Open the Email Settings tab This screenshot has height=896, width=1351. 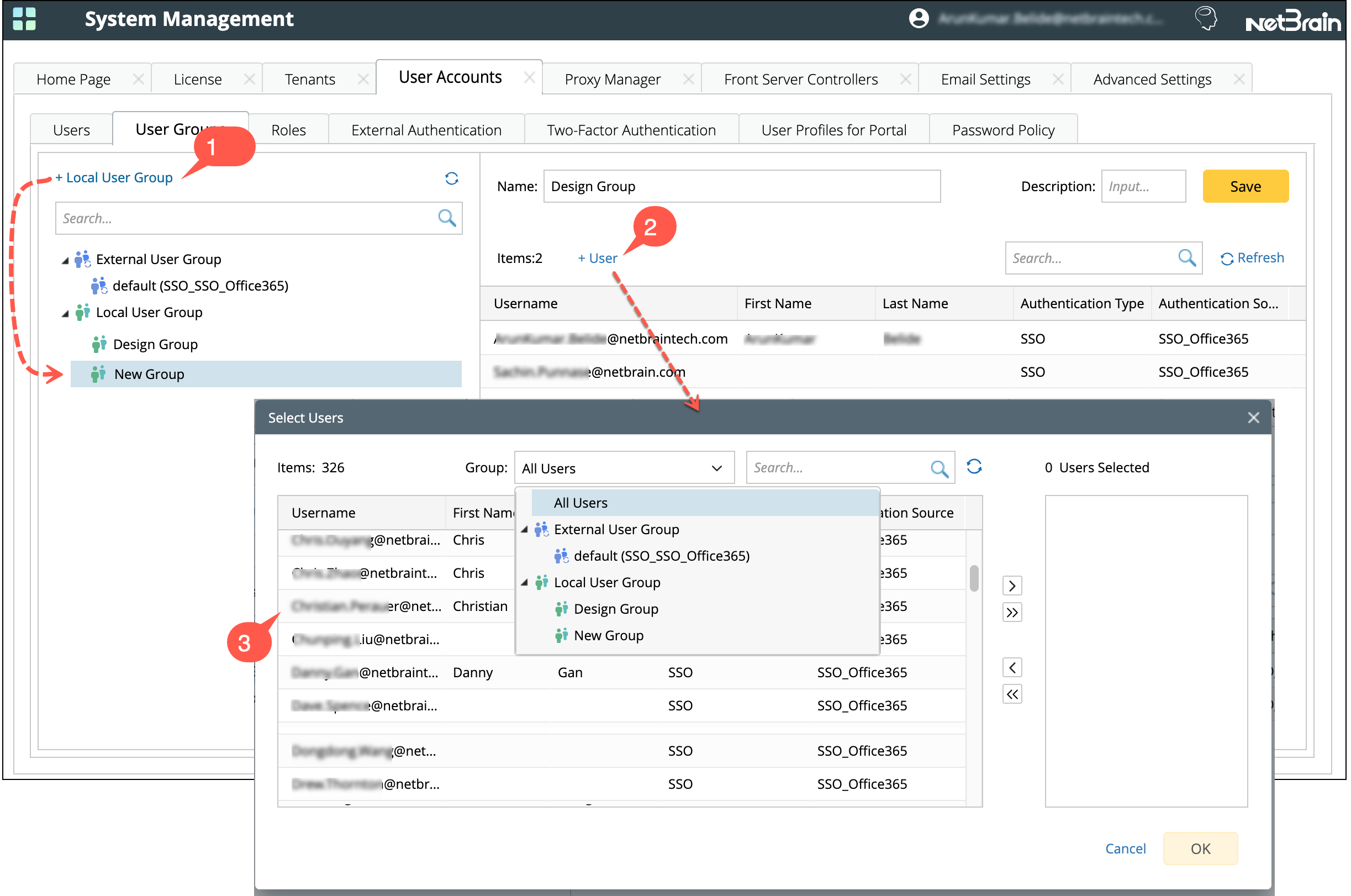pos(985,79)
